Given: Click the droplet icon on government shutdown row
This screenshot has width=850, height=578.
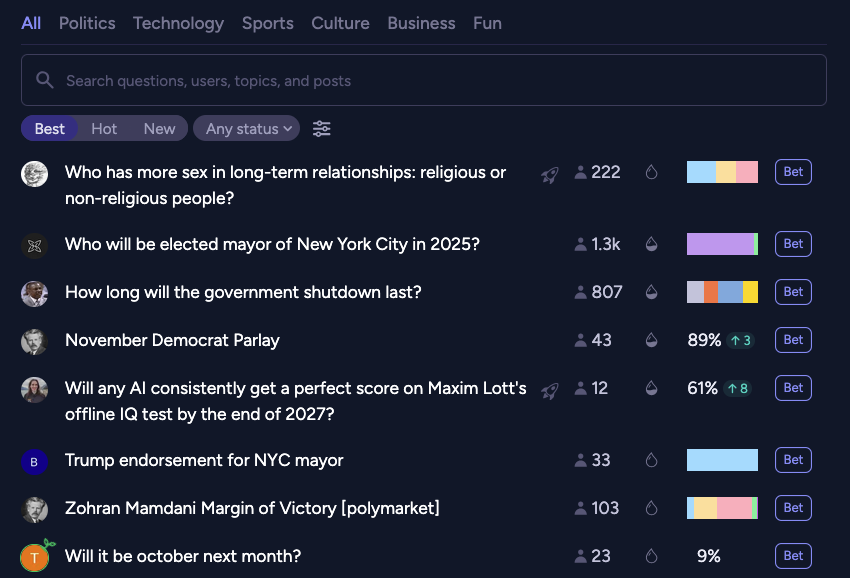Looking at the screenshot, I should tap(652, 292).
